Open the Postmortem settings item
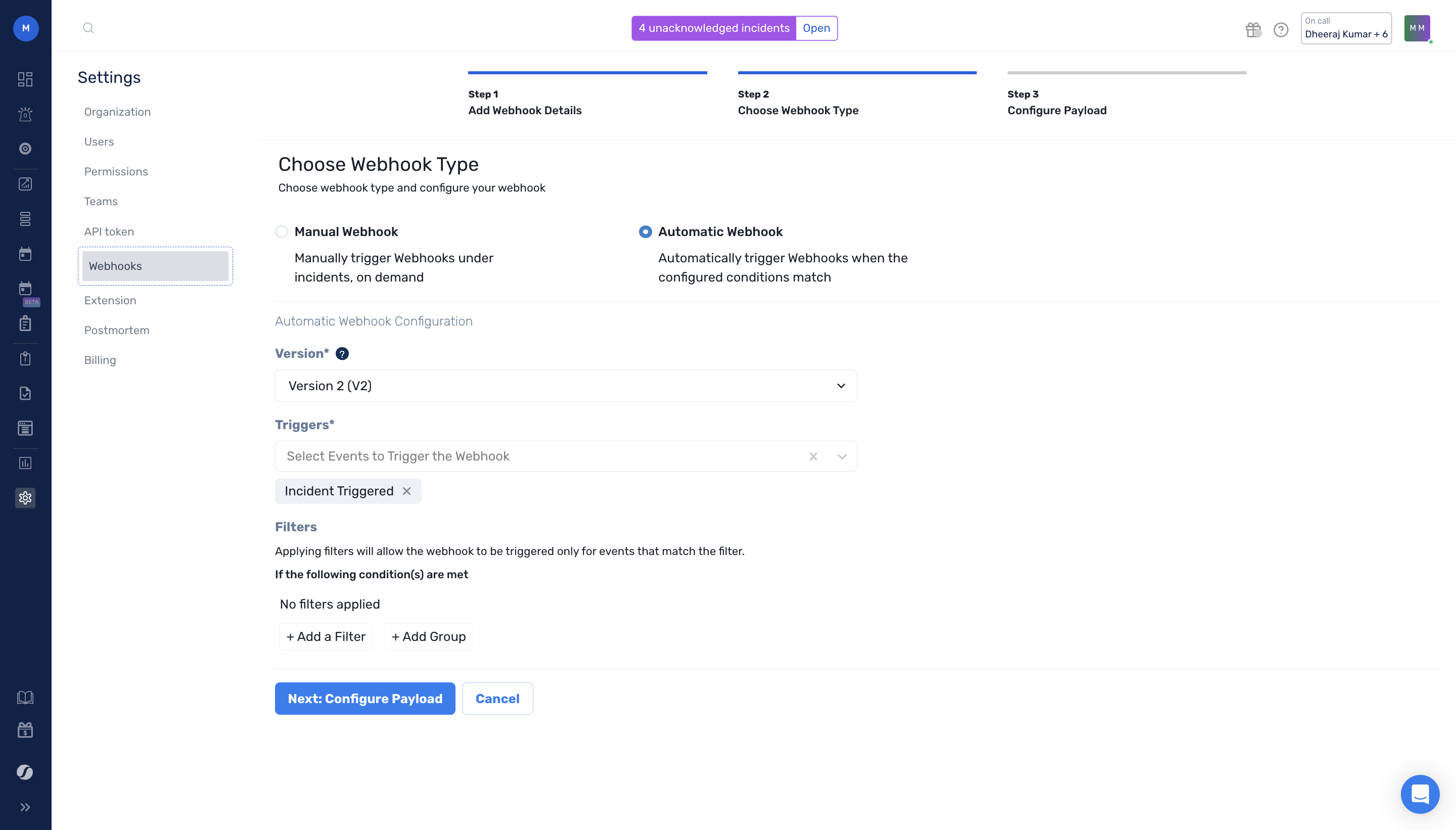The image size is (1456, 830). click(x=116, y=330)
